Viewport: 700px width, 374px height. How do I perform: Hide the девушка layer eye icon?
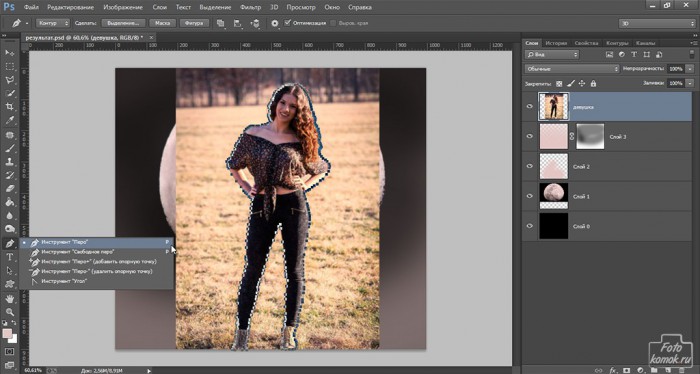point(529,107)
